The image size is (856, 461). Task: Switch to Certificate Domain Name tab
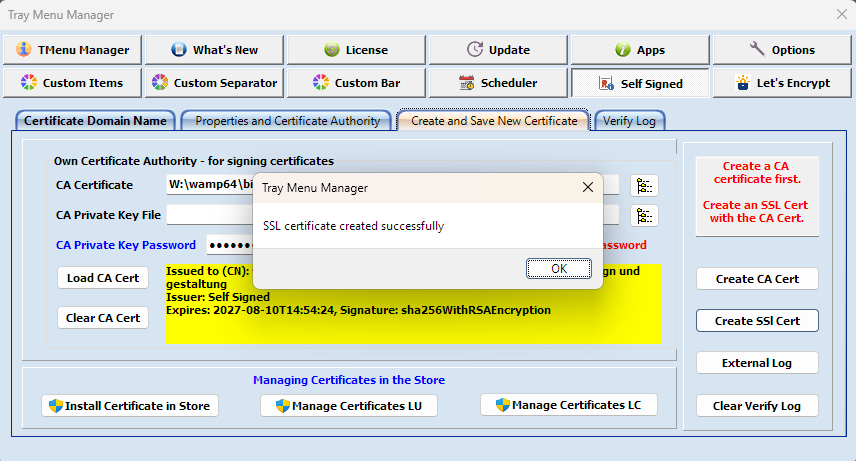click(x=95, y=121)
